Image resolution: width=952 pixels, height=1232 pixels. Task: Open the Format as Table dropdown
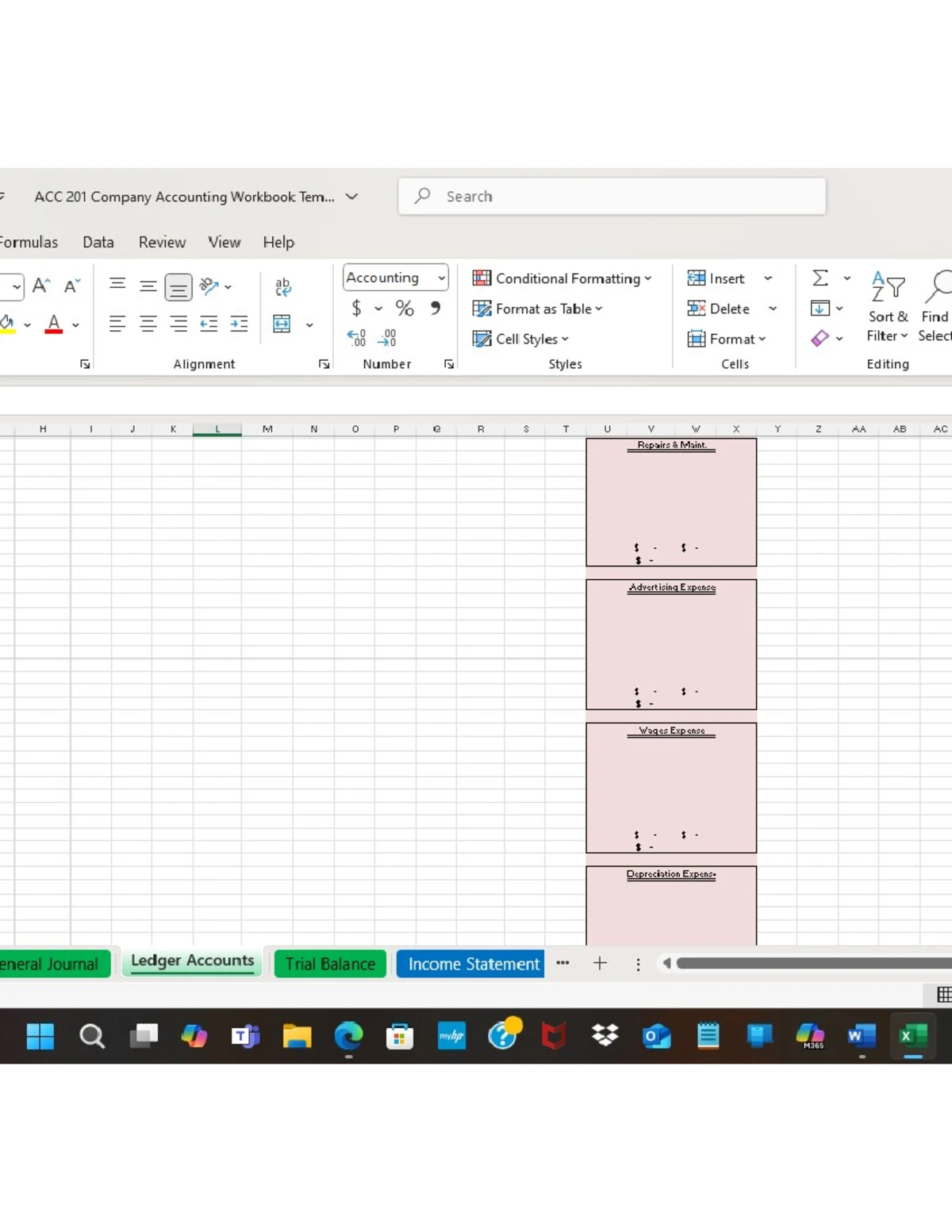[x=537, y=309]
